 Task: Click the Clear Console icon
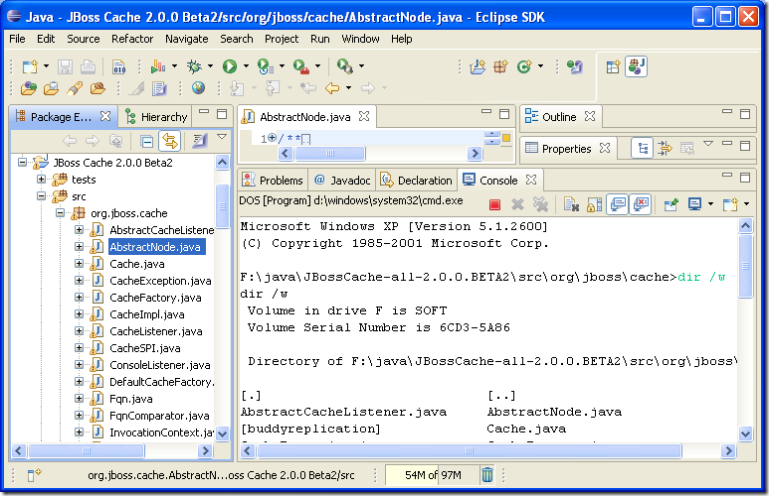(x=571, y=204)
